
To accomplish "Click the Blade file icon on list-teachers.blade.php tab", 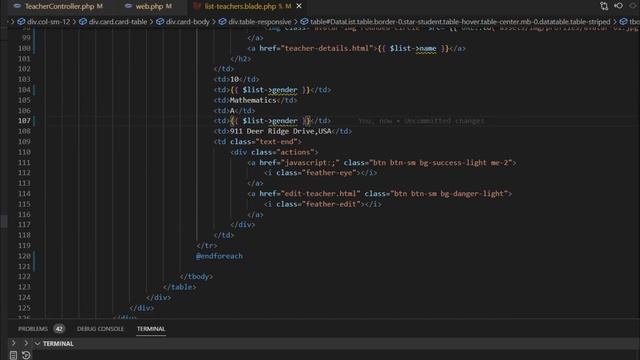I will [197, 6].
